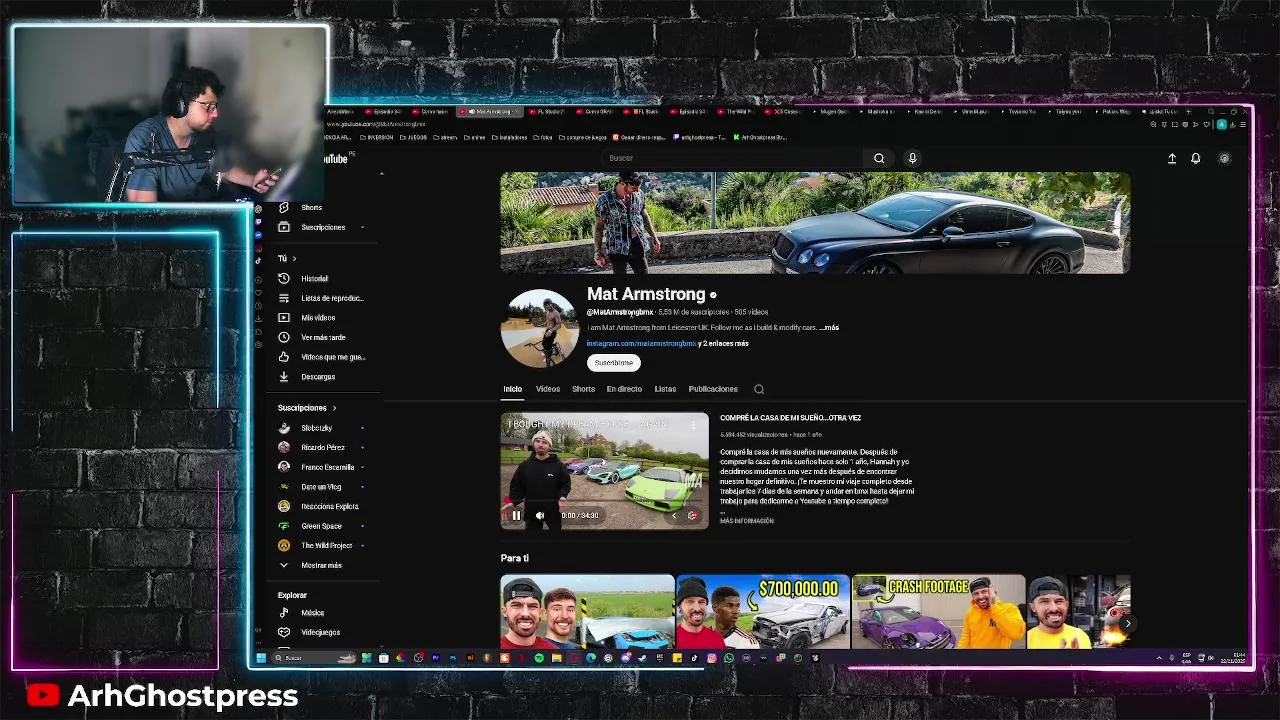The width and height of the screenshot is (1280, 720).
Task: Click the COMPRÉ LA CASA DE MI SUEÑO title
Action: tap(790, 418)
